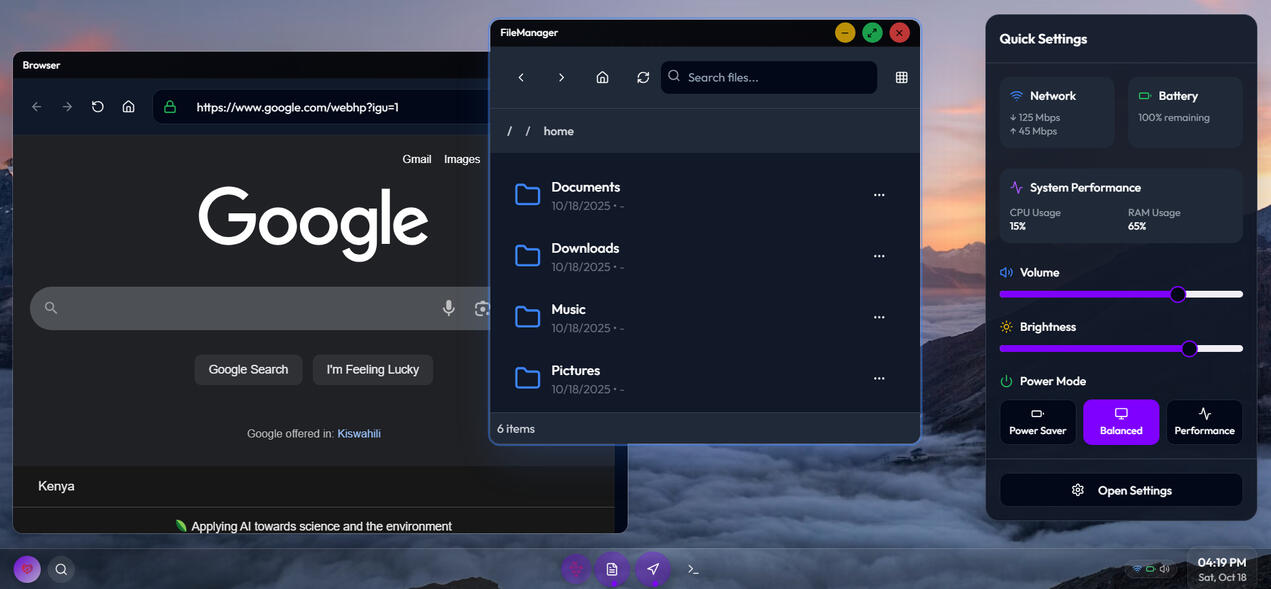Open the Gmail link
The height and width of the screenshot is (589, 1271).
click(x=417, y=159)
